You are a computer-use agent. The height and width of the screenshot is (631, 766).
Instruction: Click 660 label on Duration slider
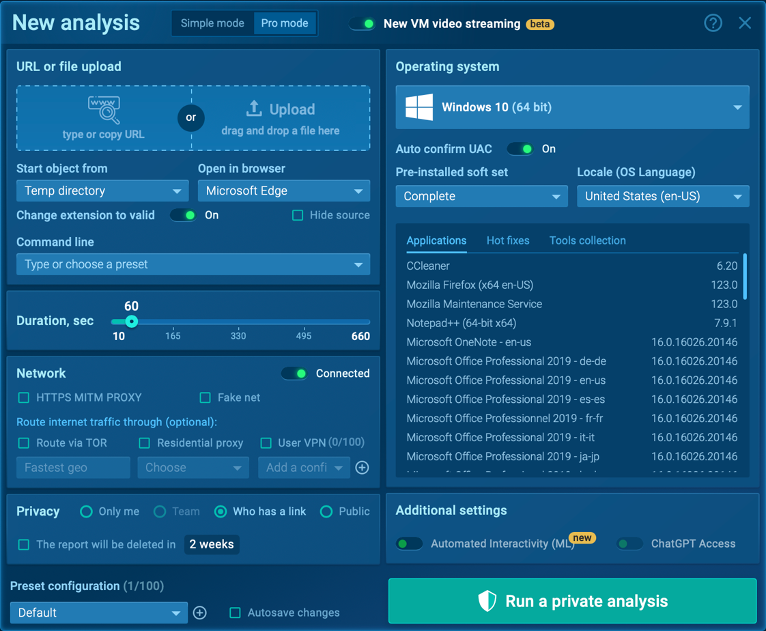click(x=361, y=336)
